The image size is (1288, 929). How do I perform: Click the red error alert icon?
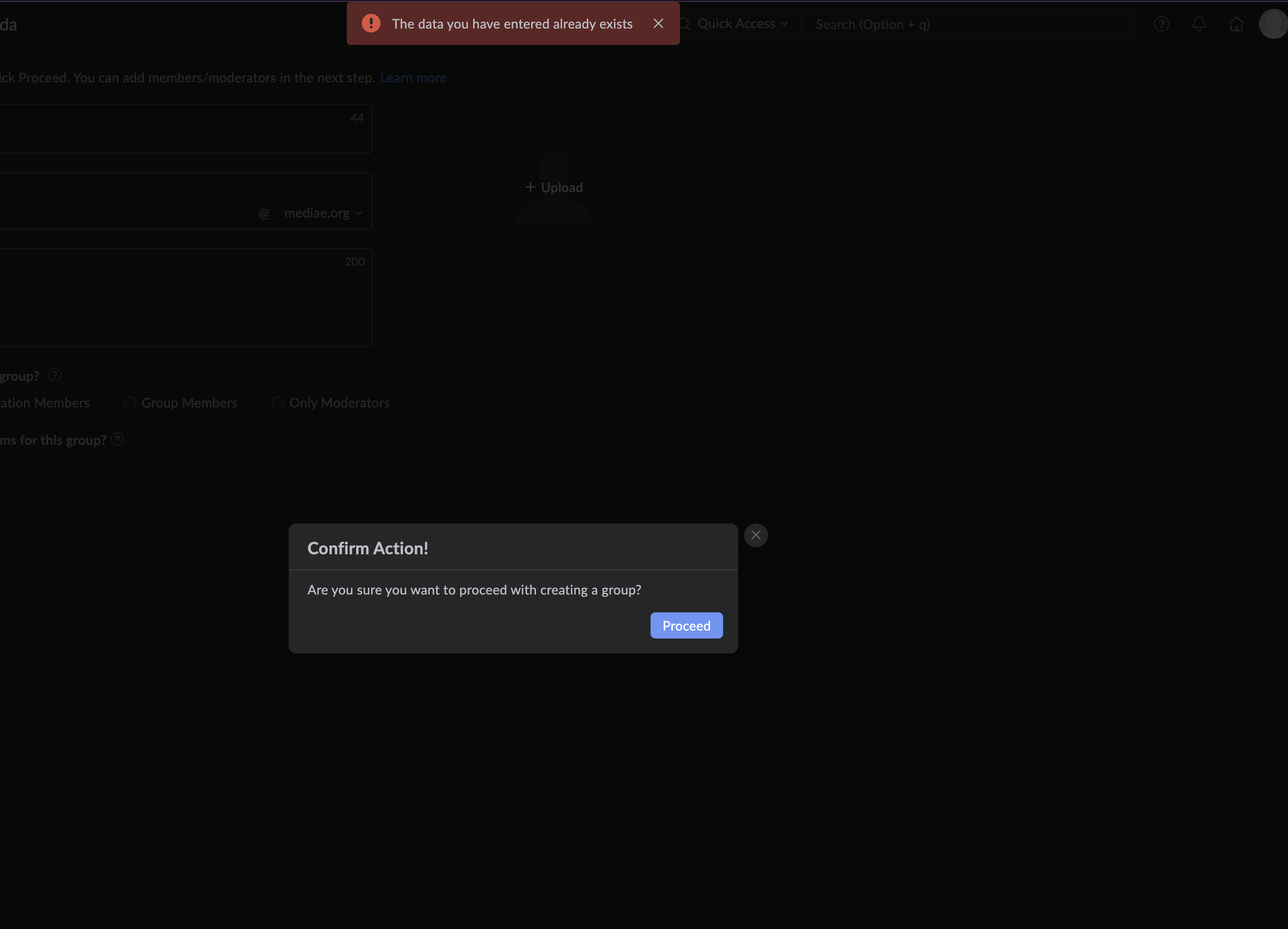(371, 23)
